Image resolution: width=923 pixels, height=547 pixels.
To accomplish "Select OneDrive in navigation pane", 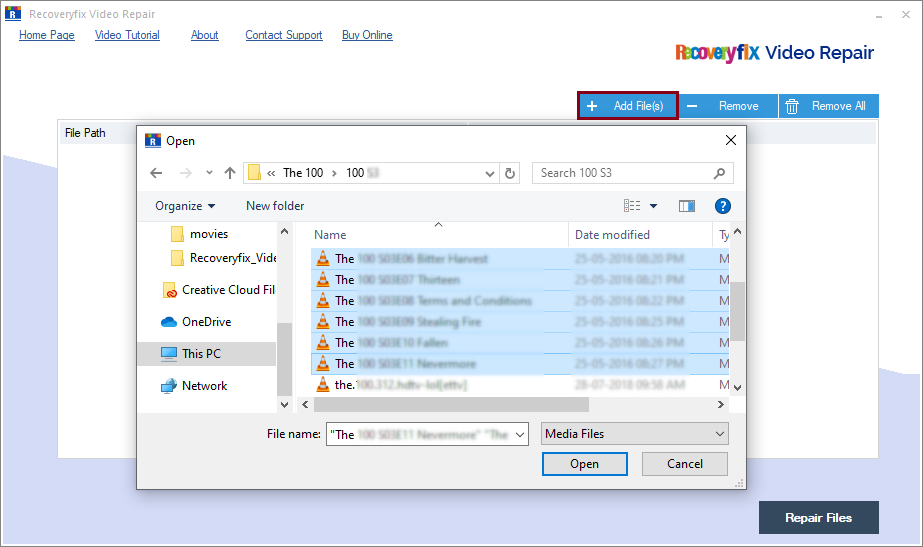I will click(196, 322).
